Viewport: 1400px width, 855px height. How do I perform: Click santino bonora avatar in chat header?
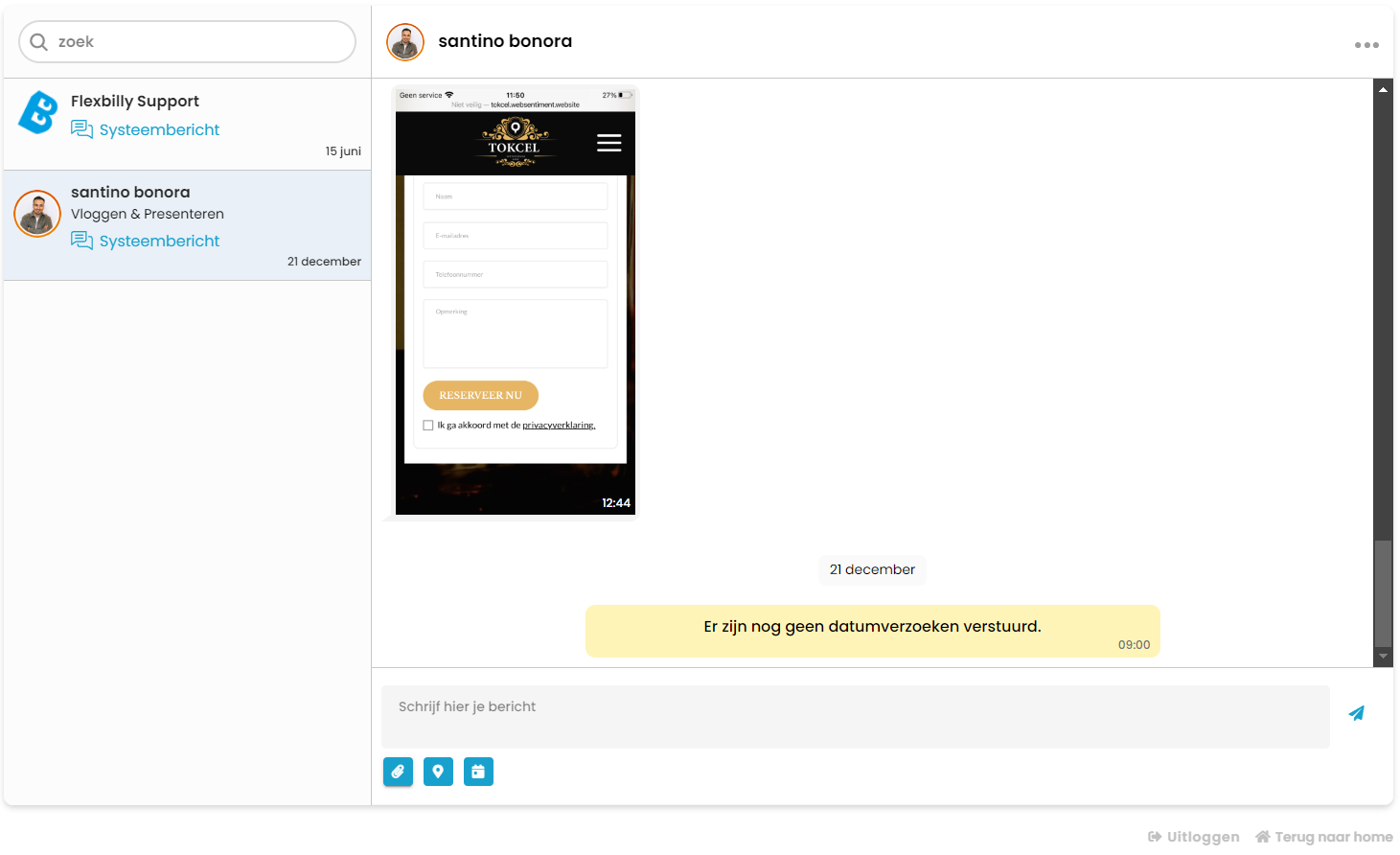click(x=405, y=42)
